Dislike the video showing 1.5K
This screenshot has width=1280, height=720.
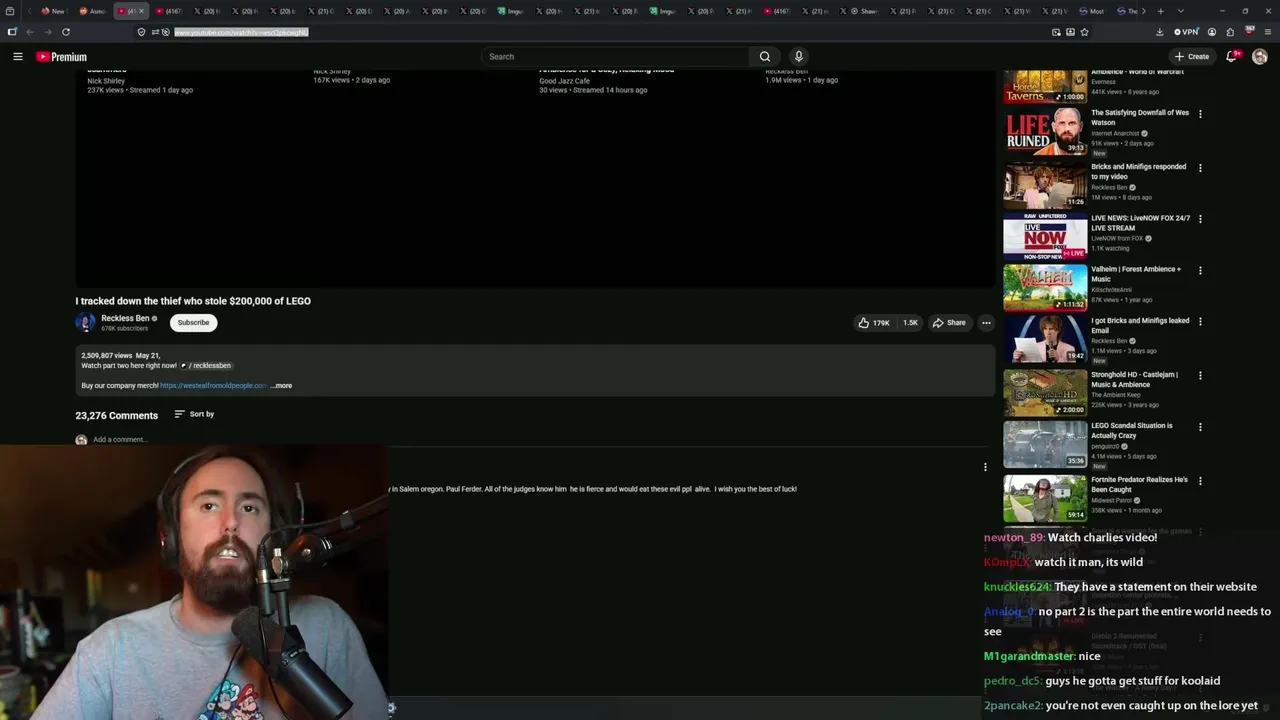click(x=910, y=323)
